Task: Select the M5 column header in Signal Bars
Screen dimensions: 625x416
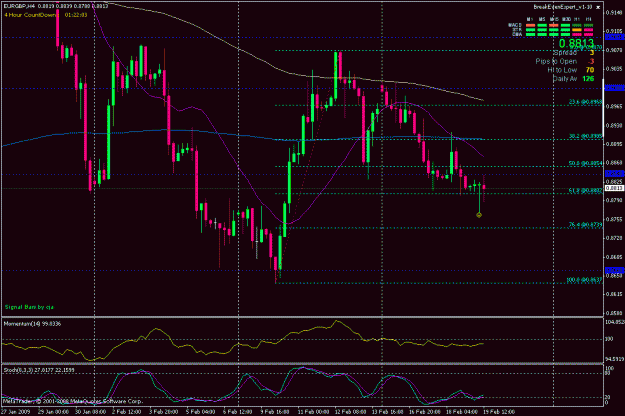Action: pos(542,19)
